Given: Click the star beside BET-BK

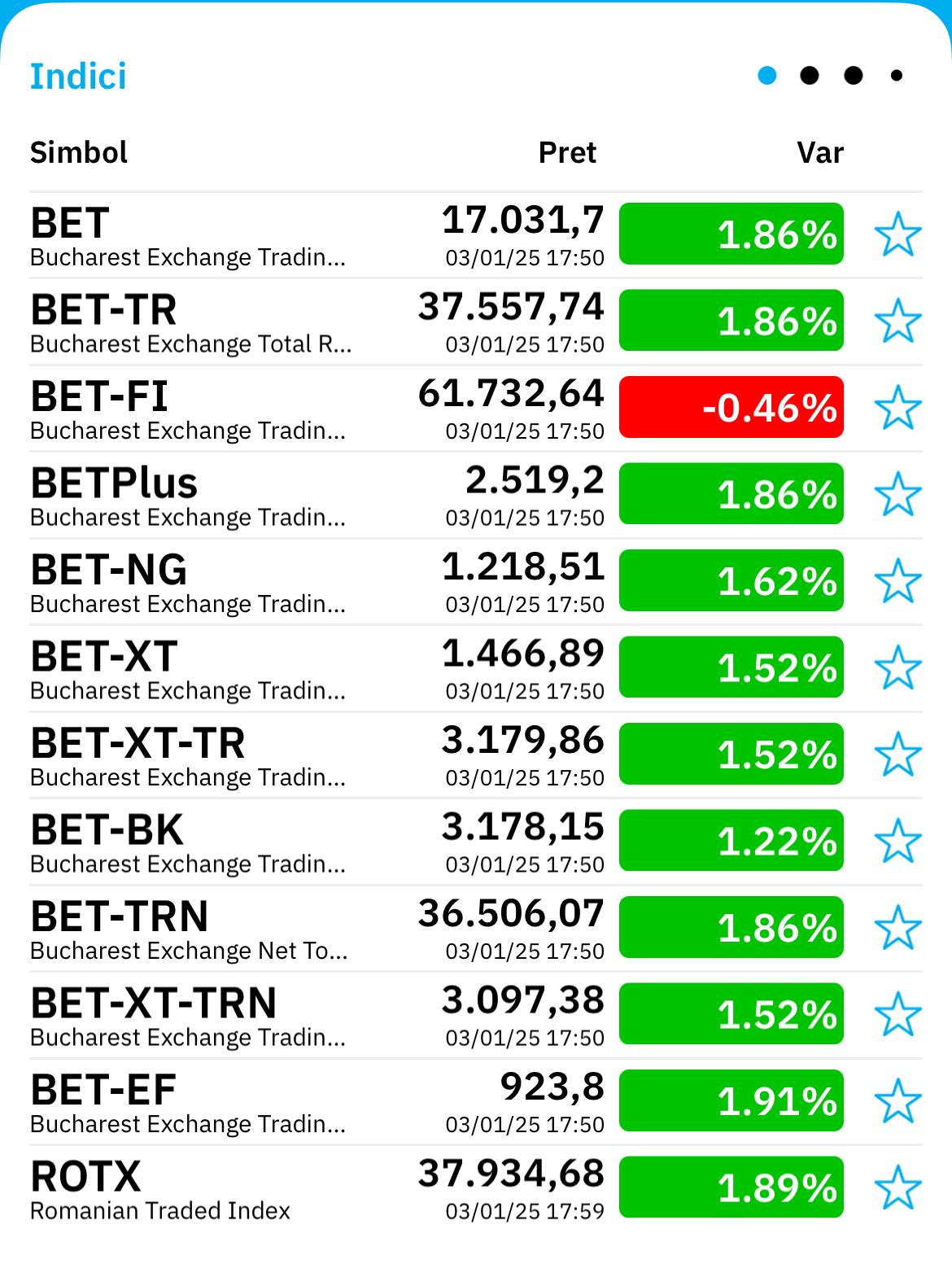Looking at the screenshot, I should point(897,841).
